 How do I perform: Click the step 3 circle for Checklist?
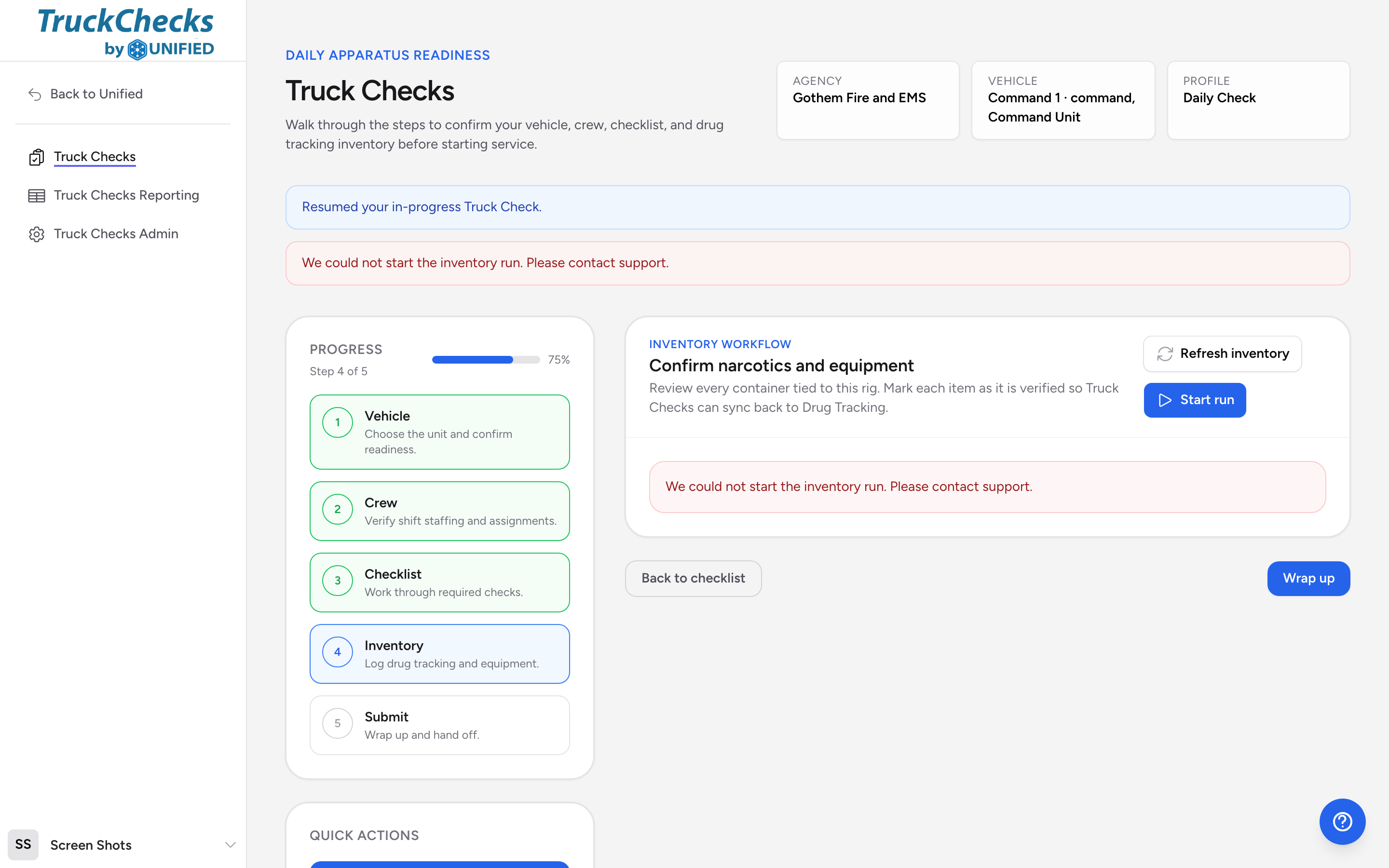338,581
